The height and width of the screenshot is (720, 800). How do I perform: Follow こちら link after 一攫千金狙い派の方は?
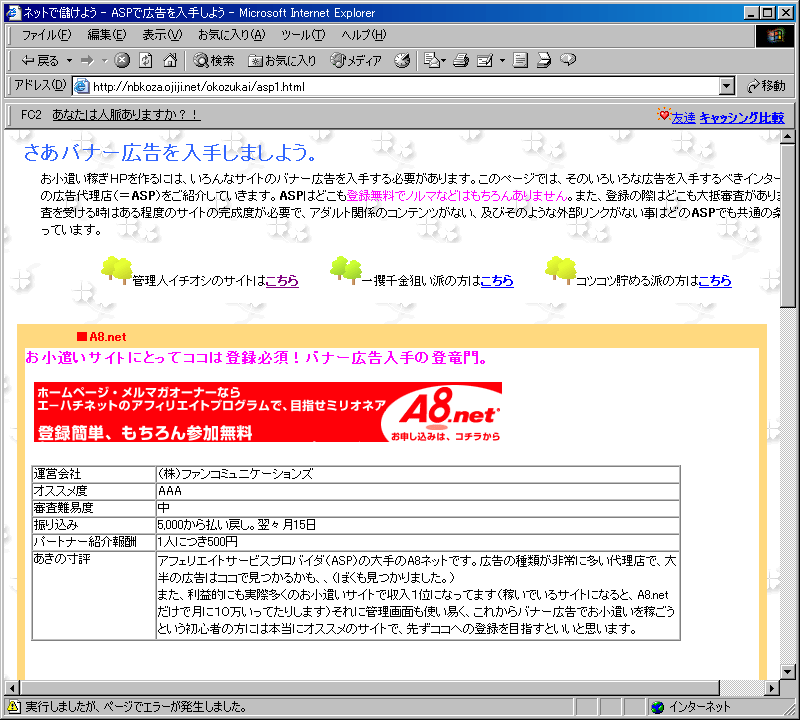click(x=497, y=281)
